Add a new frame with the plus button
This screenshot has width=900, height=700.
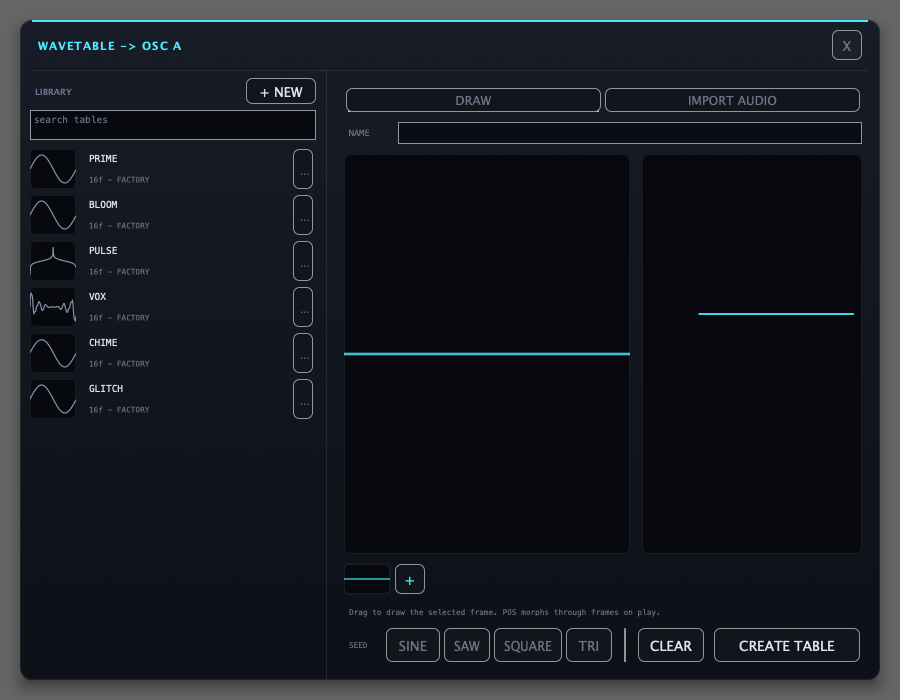(x=410, y=579)
